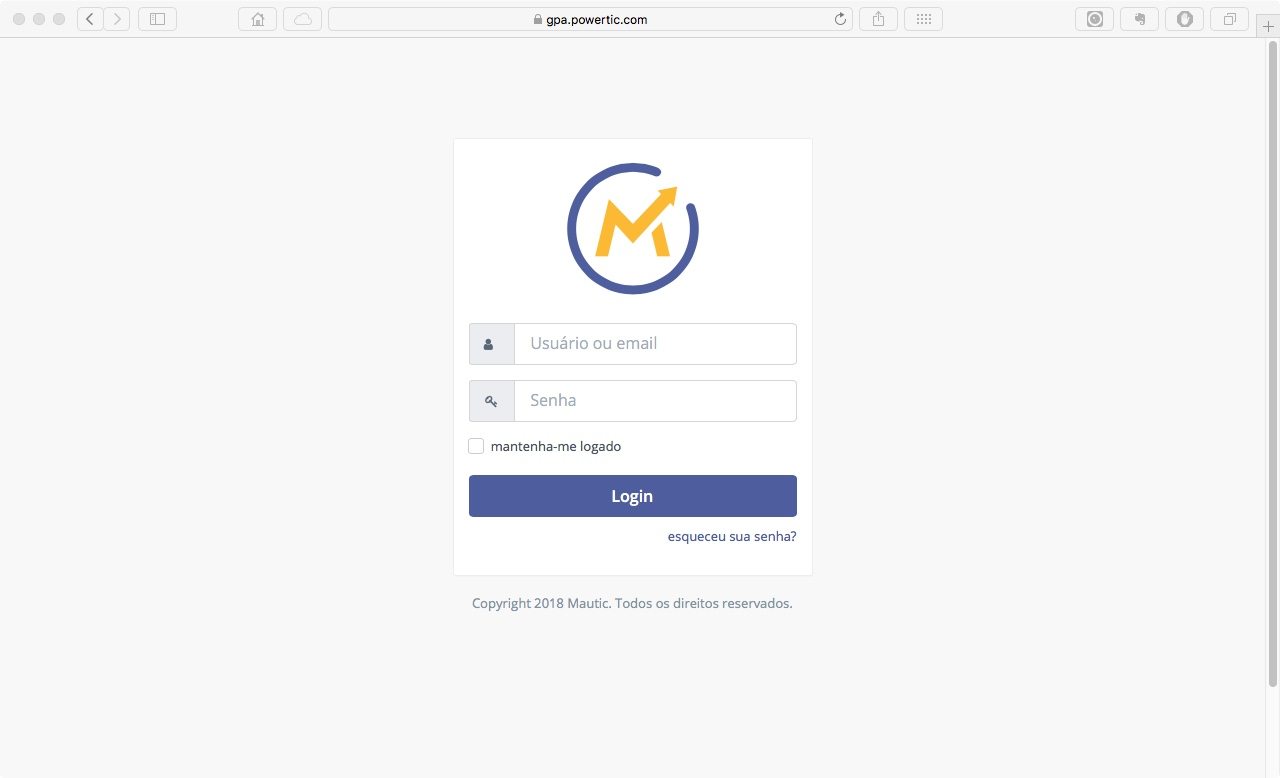Click the Evernote elephant extension icon
The height and width of the screenshot is (778, 1280).
[1139, 19]
